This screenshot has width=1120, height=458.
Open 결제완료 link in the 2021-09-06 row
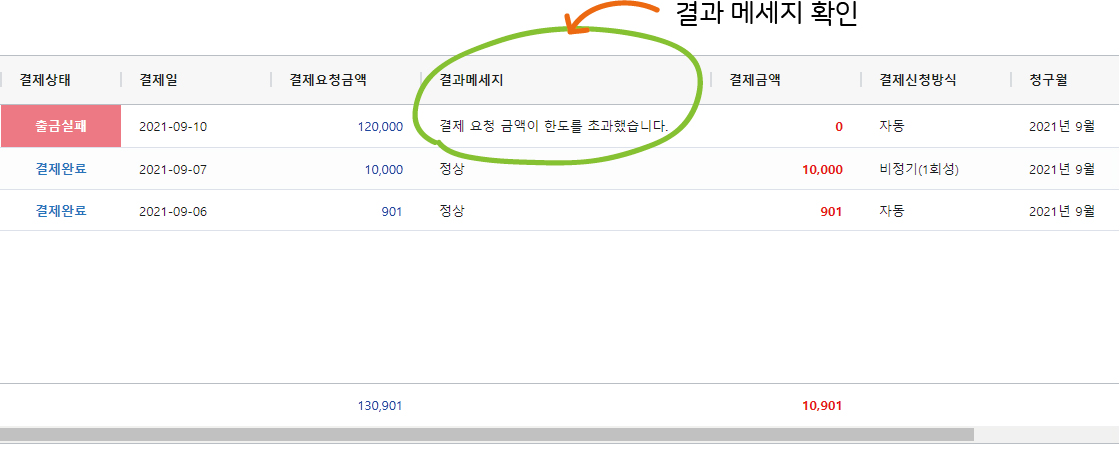61,211
